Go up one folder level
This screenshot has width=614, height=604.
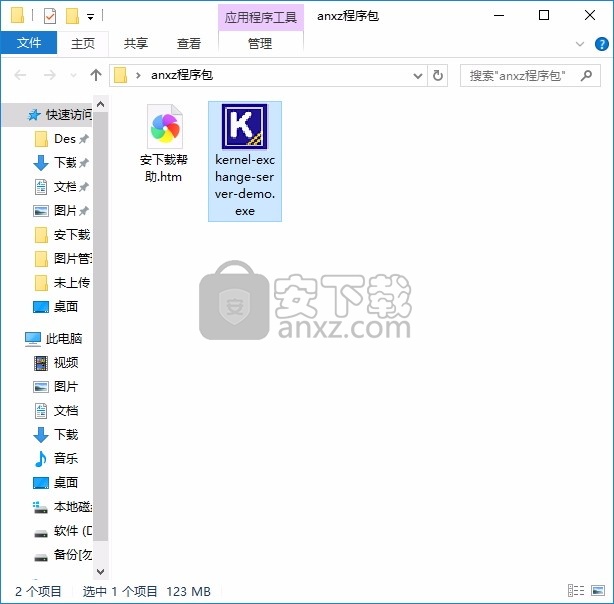pyautogui.click(x=96, y=75)
